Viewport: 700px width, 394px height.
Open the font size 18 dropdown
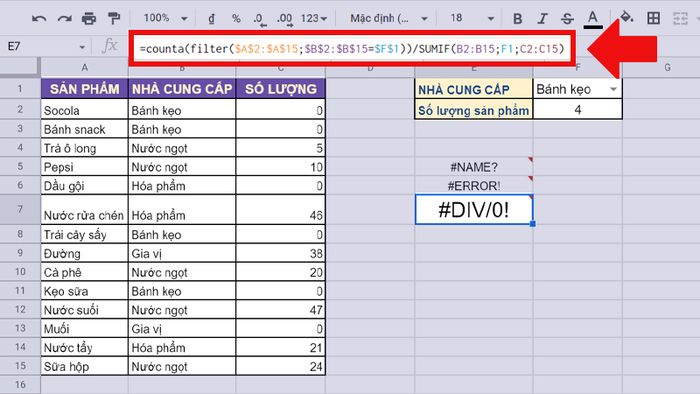click(x=472, y=18)
